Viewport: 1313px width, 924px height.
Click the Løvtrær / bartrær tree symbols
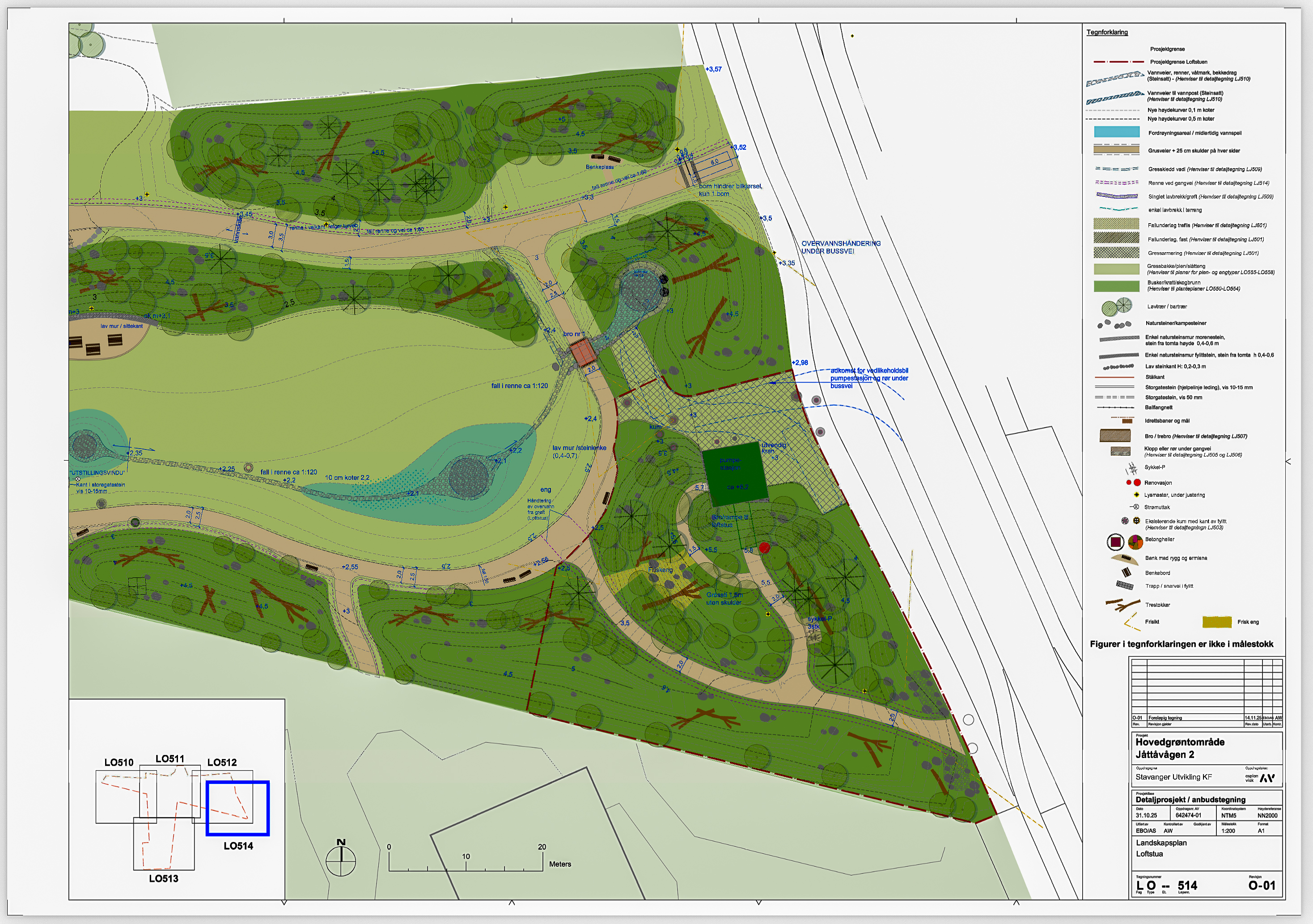(x=1117, y=306)
